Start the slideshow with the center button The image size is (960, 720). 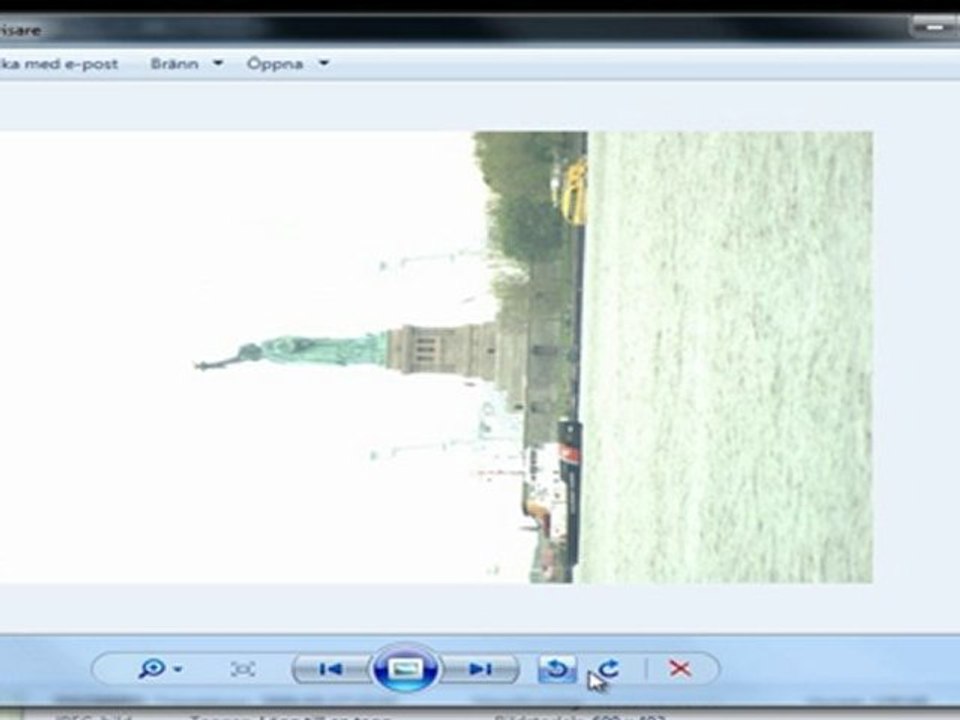pyautogui.click(x=405, y=668)
